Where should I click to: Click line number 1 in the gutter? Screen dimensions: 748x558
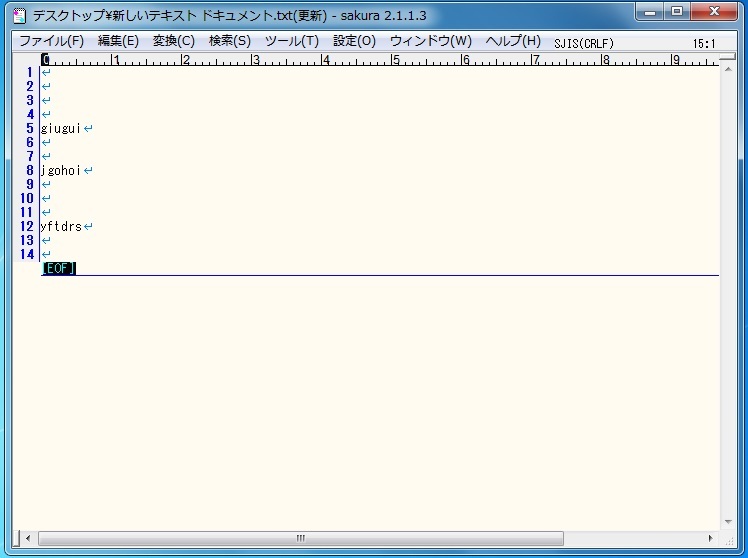coord(30,72)
